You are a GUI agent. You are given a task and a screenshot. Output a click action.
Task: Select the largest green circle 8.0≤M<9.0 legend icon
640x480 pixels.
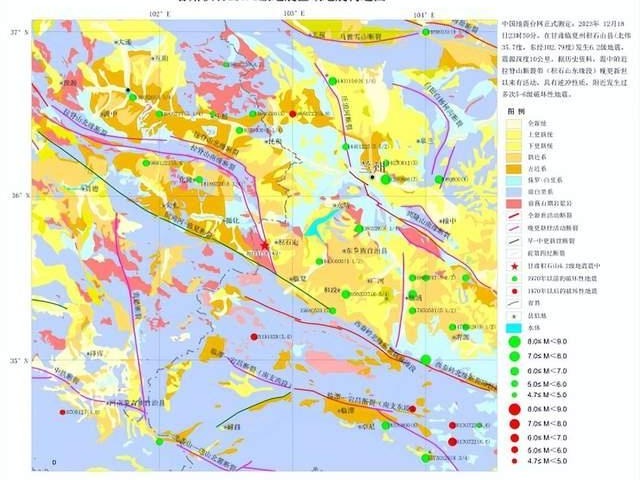pyautogui.click(x=512, y=340)
